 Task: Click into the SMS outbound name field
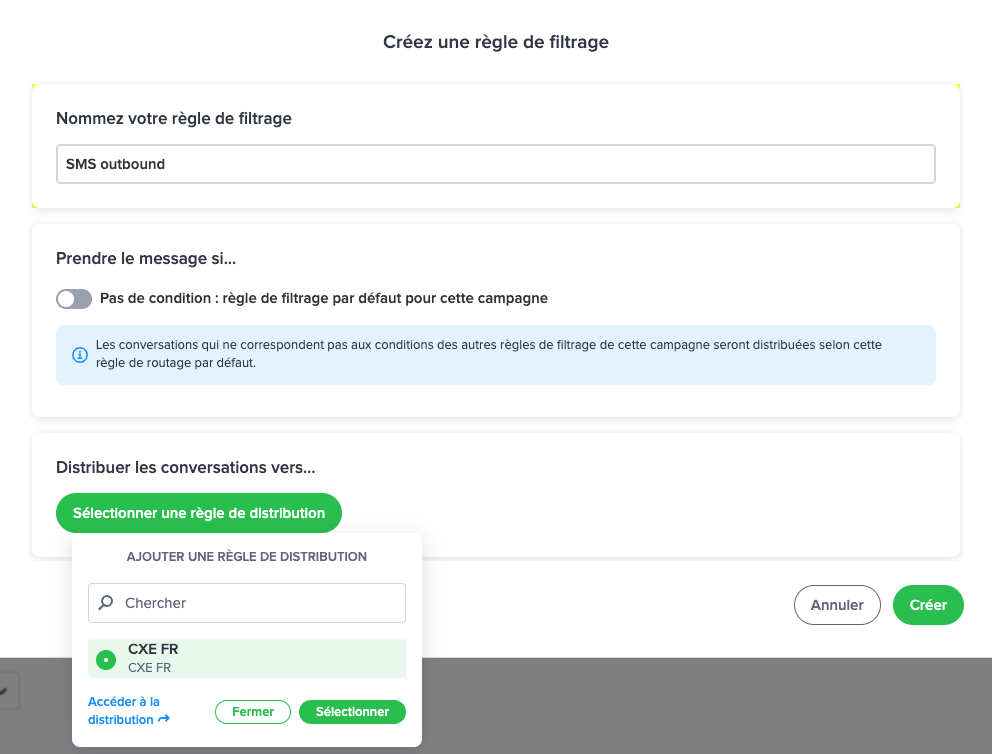496,164
